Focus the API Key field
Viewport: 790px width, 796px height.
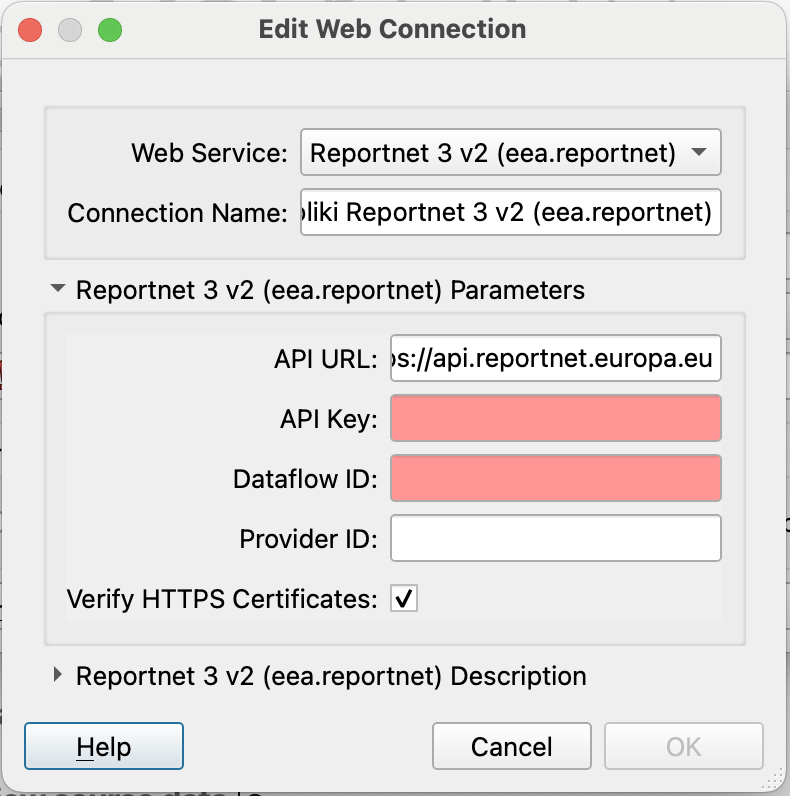point(555,418)
